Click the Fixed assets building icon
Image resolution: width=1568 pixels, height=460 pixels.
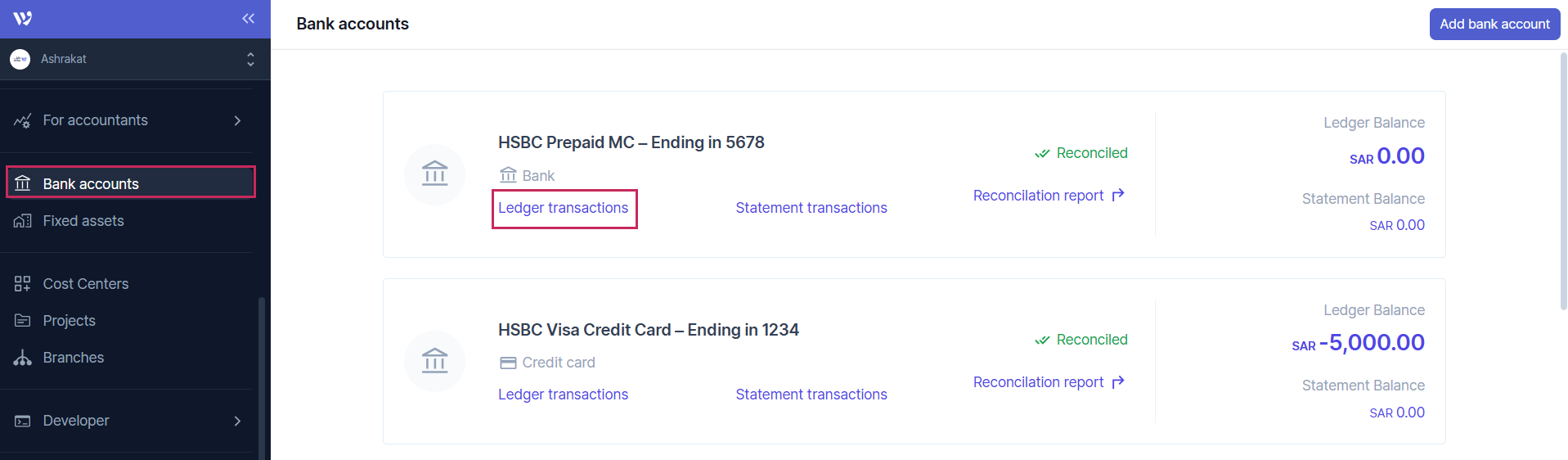23,221
